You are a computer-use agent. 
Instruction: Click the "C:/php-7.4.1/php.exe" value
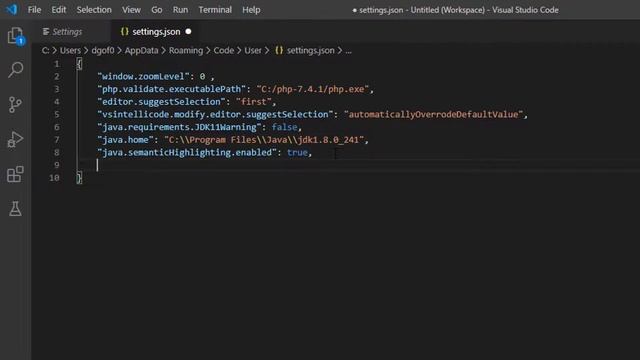coord(313,89)
